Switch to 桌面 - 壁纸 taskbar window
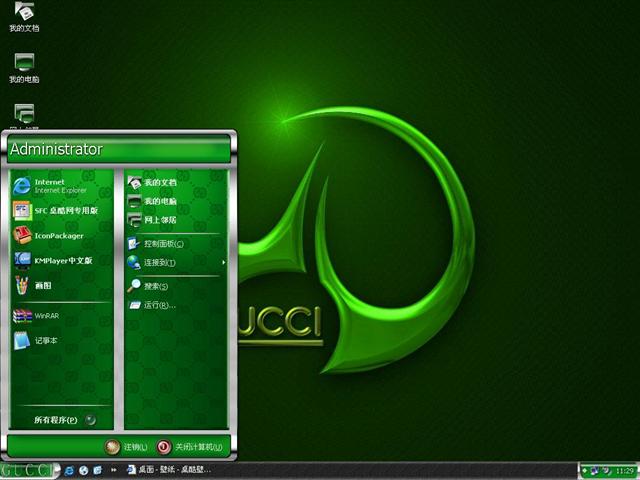This screenshot has width=640, height=480. coord(169,470)
